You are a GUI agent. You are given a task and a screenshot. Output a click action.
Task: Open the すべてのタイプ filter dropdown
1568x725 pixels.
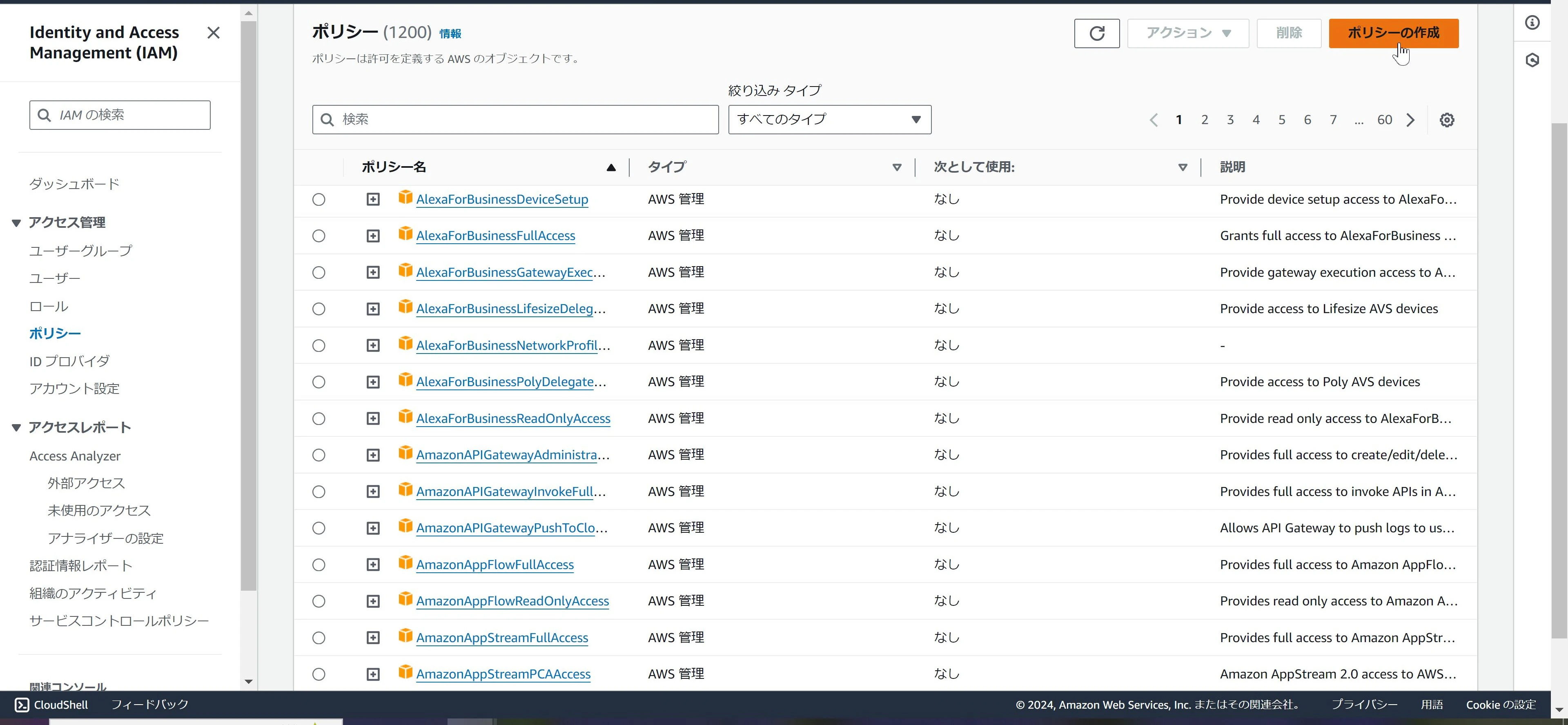(830, 119)
